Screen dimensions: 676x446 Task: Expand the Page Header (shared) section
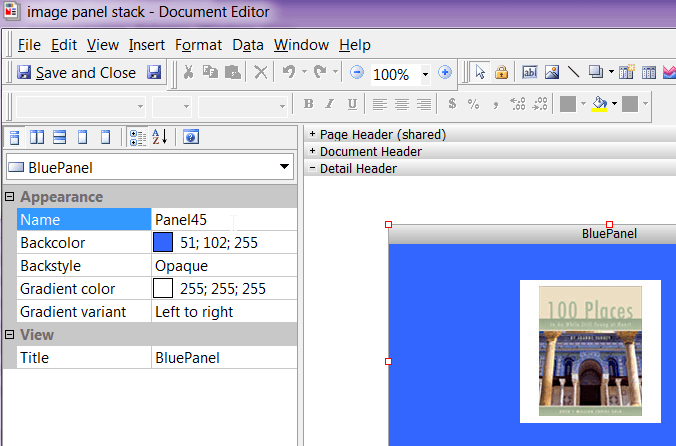pos(312,134)
